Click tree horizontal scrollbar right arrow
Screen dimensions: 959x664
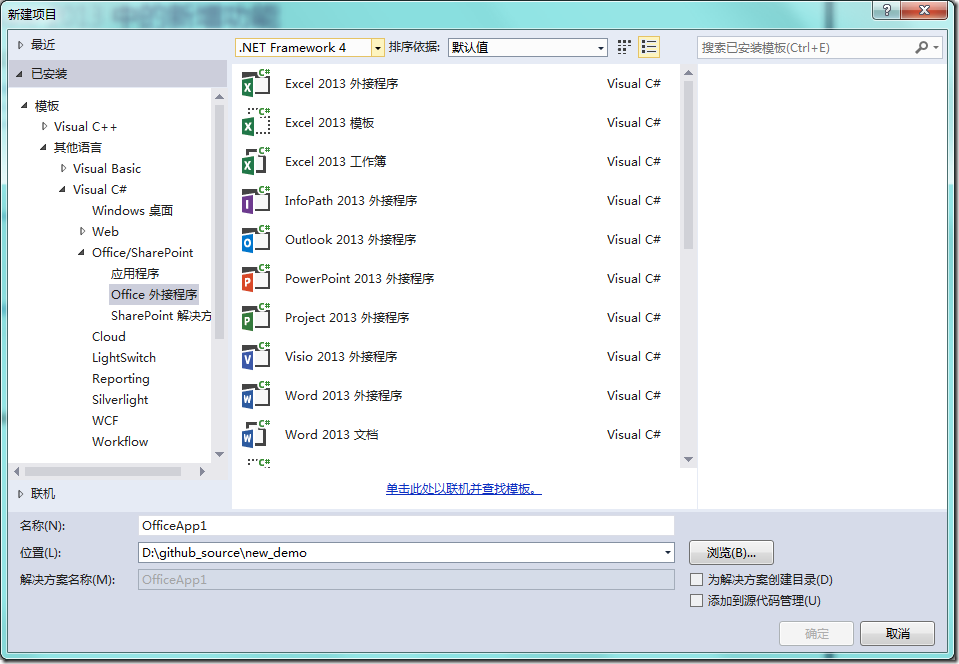pyautogui.click(x=202, y=471)
